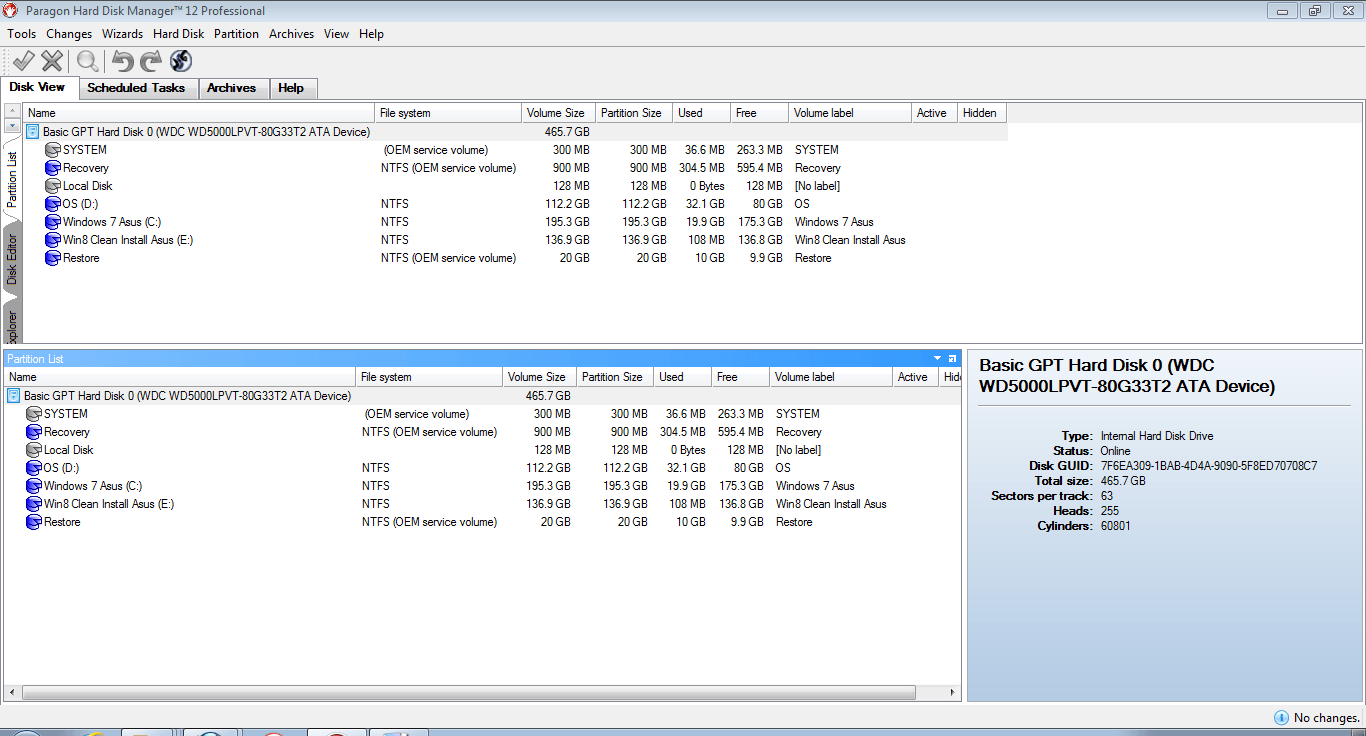Click OS (D:) icon in lower Partition List
Viewport: 1366px width, 736px height.
coord(34,468)
